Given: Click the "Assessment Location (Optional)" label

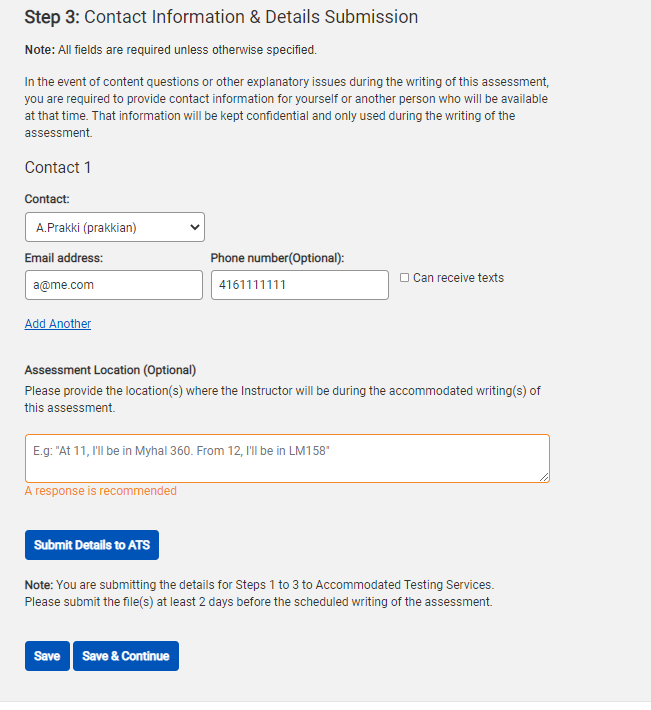Looking at the screenshot, I should pyautogui.click(x=110, y=370).
